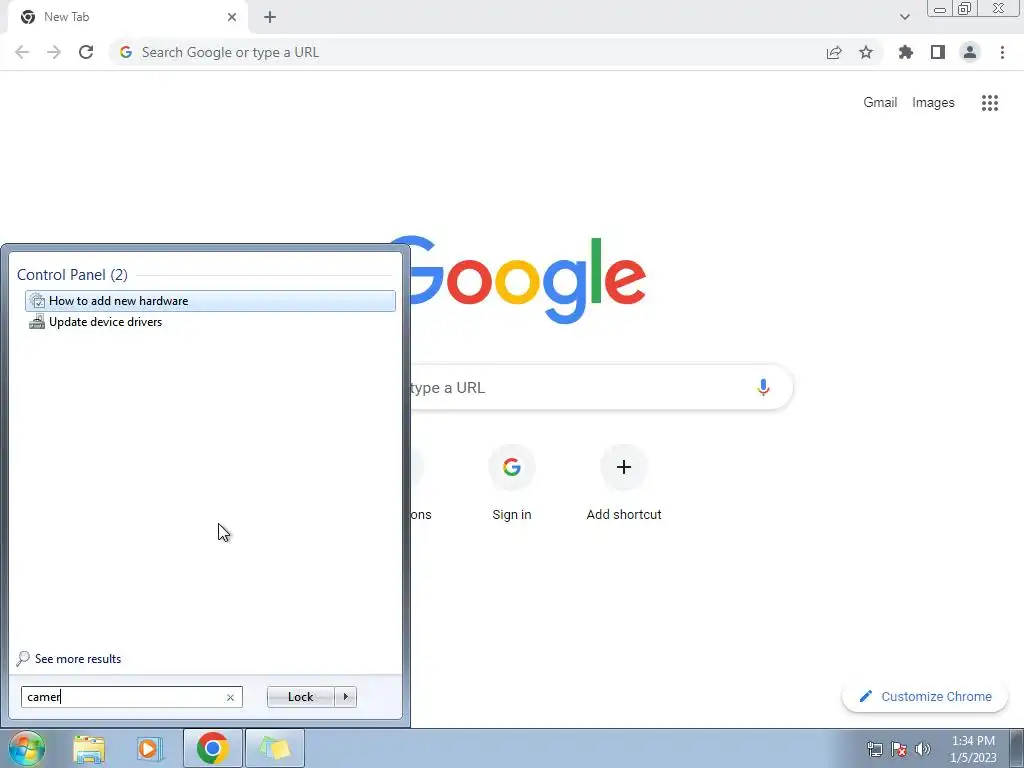Open the Sign in shortcut tile

point(511,484)
